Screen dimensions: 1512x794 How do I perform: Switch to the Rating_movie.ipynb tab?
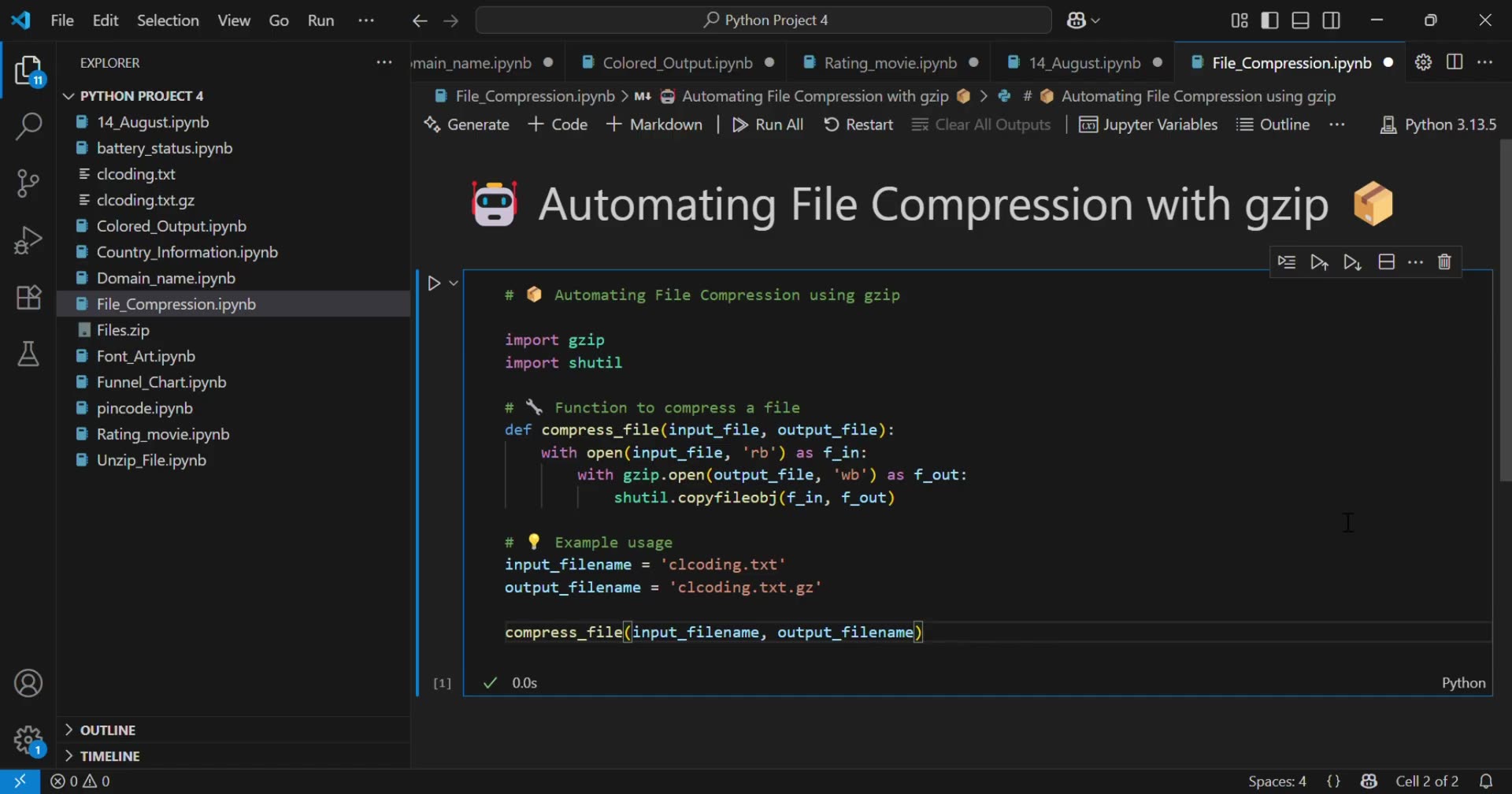[x=888, y=62]
